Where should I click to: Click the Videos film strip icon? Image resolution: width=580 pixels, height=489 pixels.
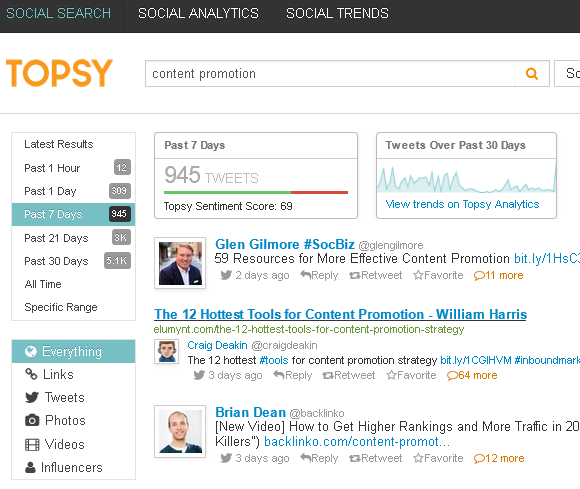coord(32,444)
